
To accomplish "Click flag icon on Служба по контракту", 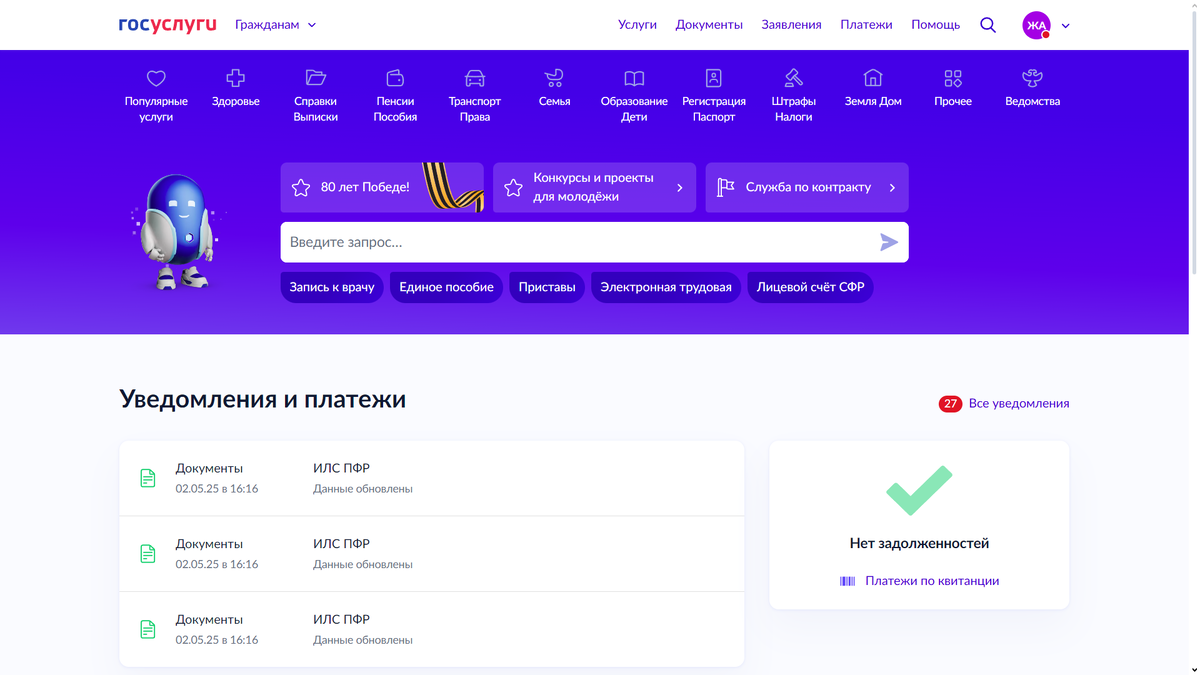I will [726, 187].
